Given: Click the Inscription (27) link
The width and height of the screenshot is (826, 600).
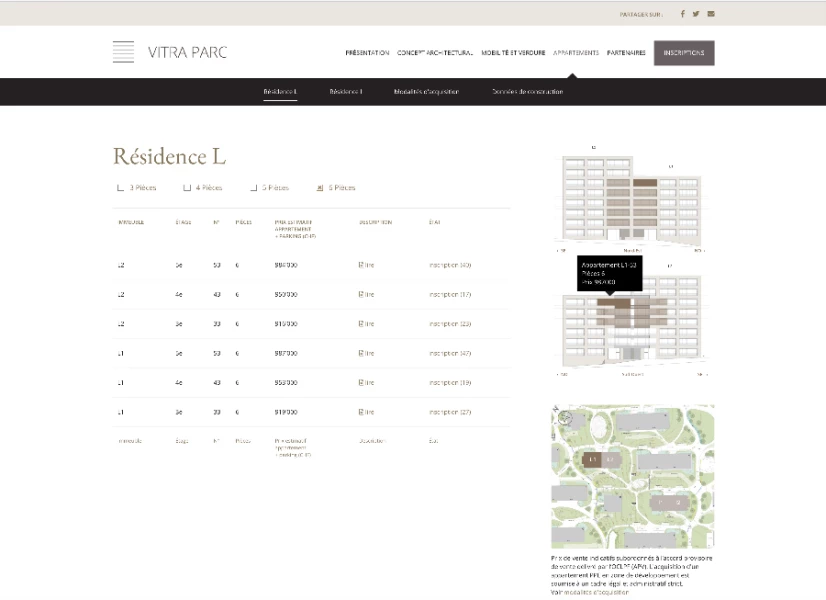Looking at the screenshot, I should [449, 412].
